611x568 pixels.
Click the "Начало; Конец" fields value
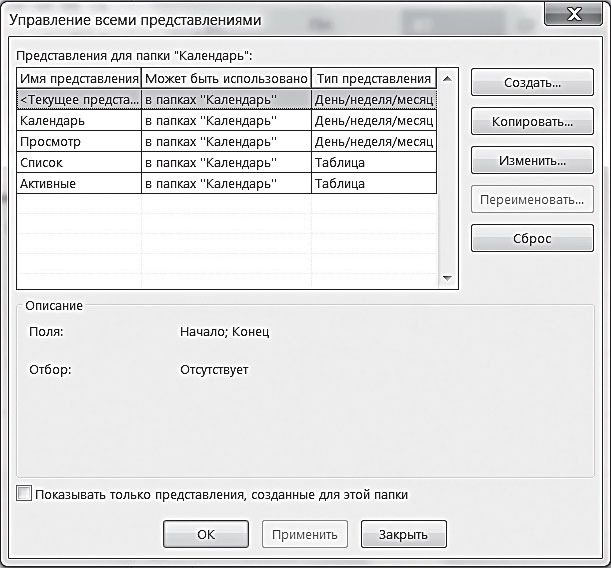(224, 332)
